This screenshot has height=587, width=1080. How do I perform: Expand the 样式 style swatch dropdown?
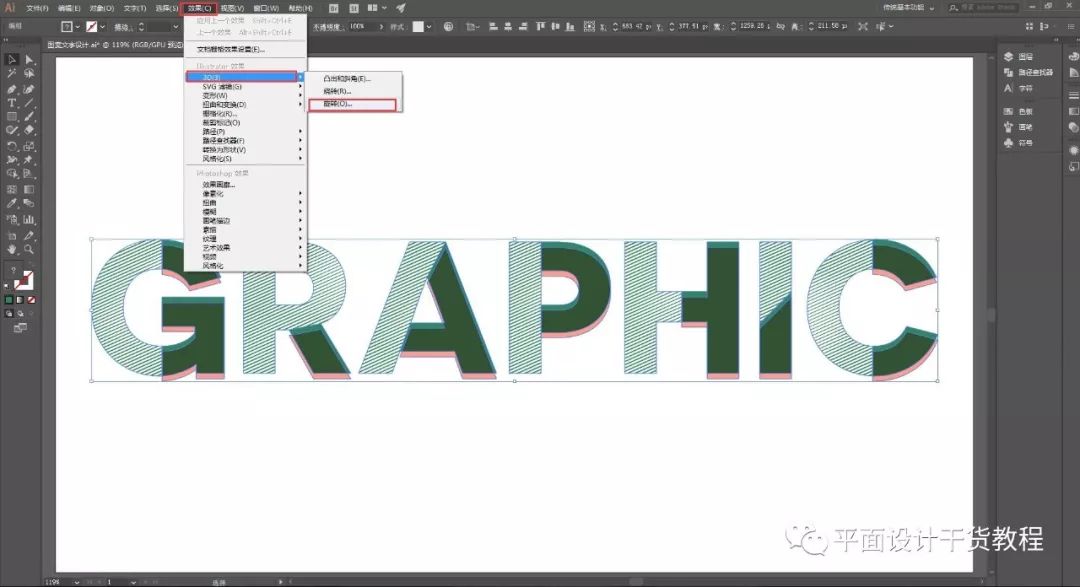pyautogui.click(x=429, y=27)
